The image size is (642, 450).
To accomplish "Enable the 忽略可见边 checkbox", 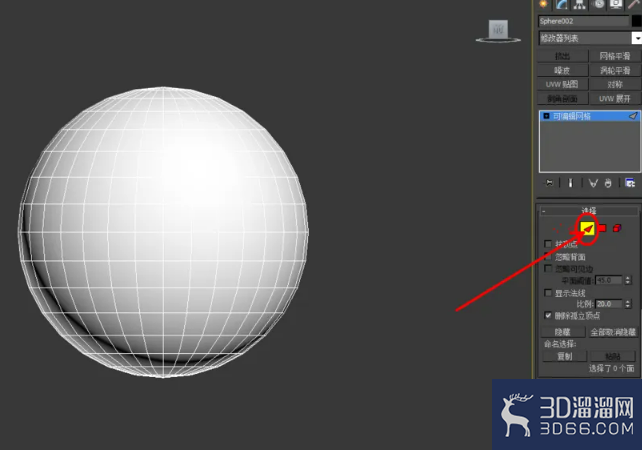I will point(548,269).
